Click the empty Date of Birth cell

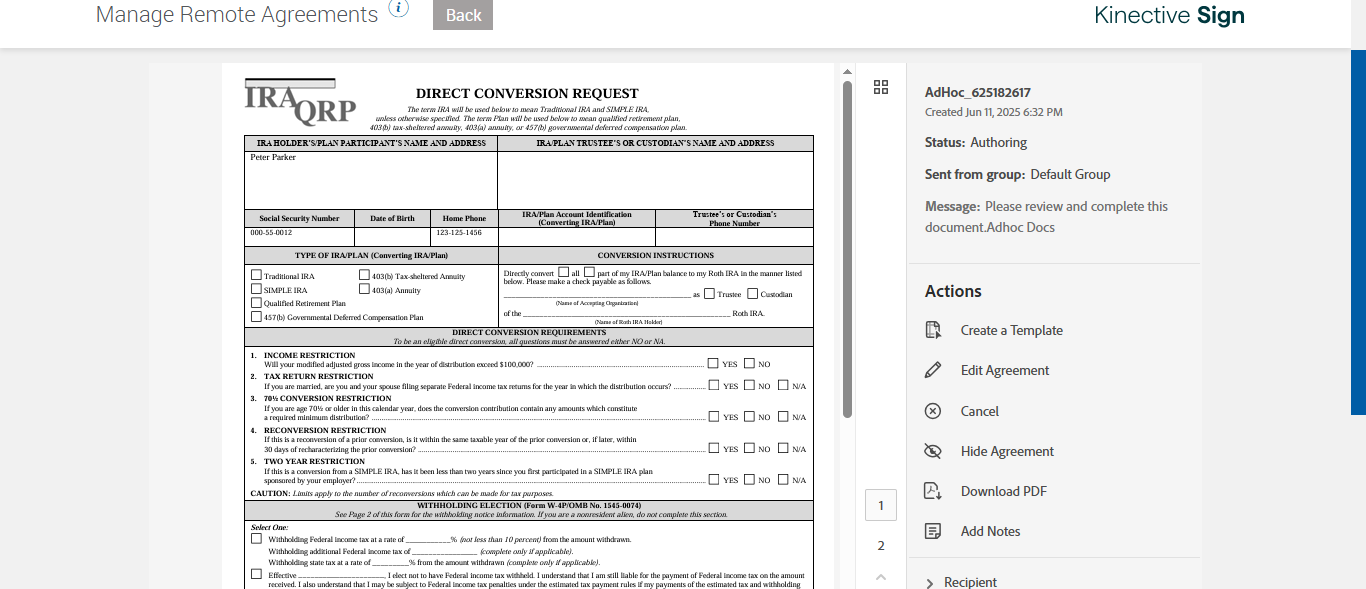coord(392,236)
